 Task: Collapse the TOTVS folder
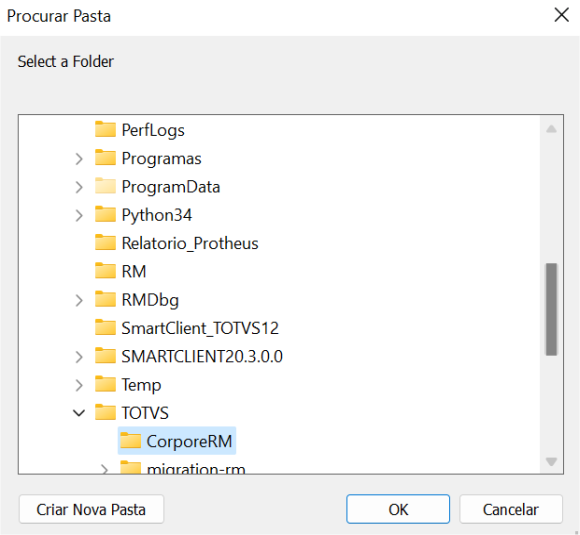click(x=79, y=413)
